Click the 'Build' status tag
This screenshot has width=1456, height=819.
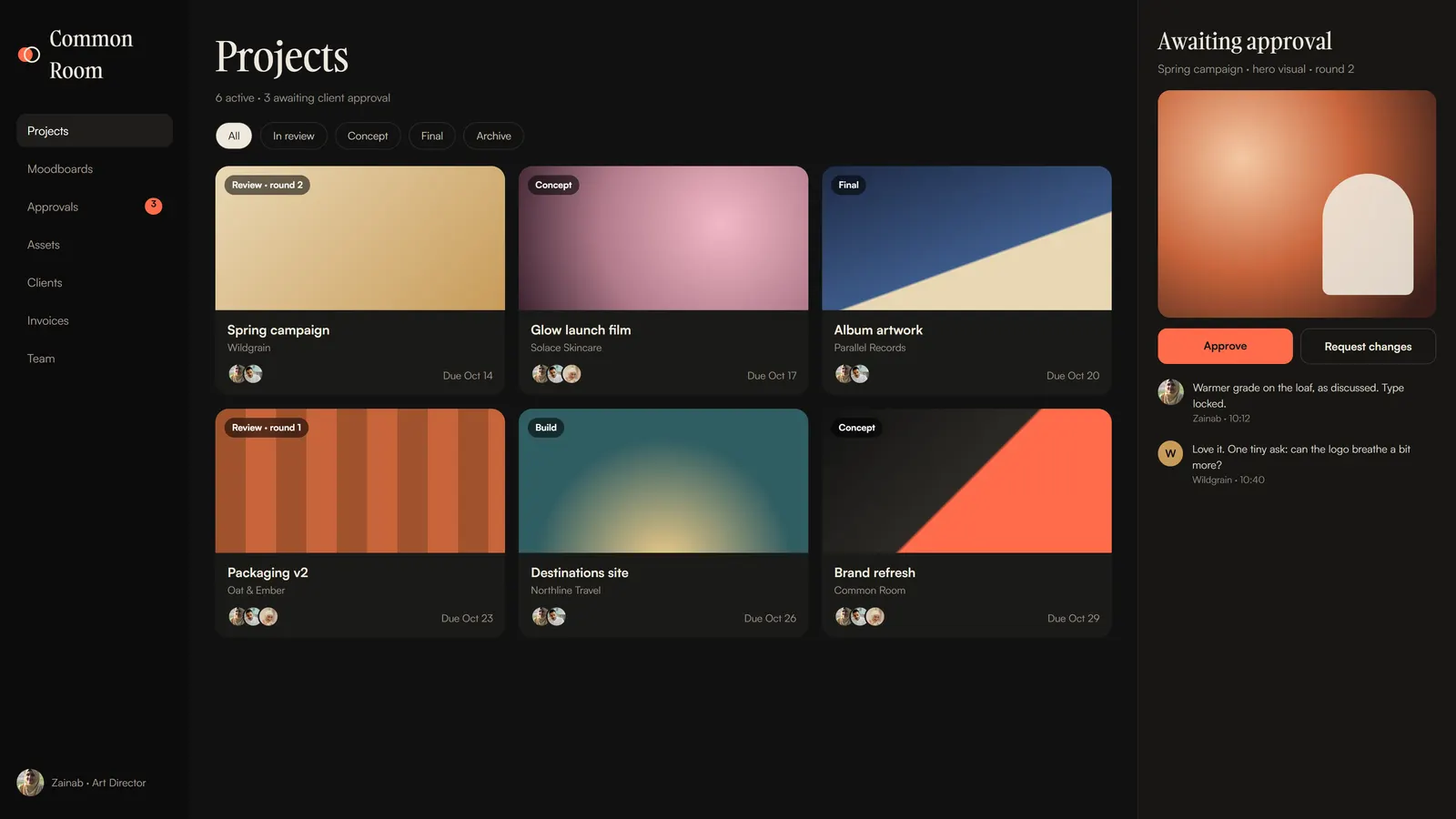(x=546, y=428)
